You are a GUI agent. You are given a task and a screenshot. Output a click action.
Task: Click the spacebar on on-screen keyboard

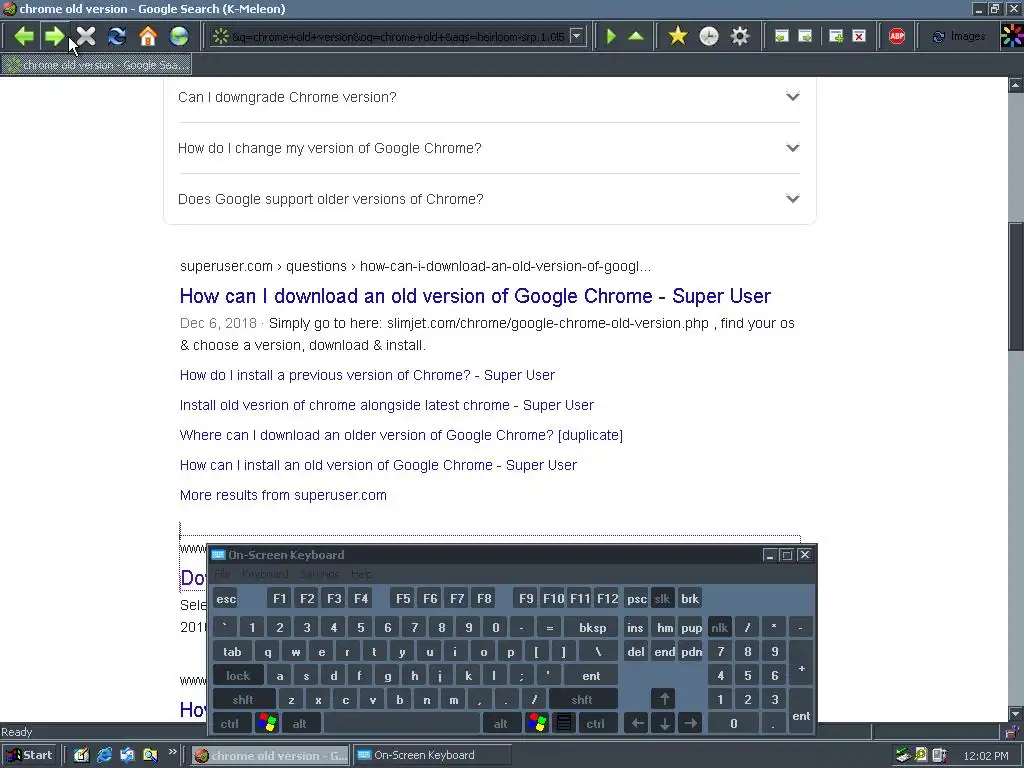[x=402, y=724]
